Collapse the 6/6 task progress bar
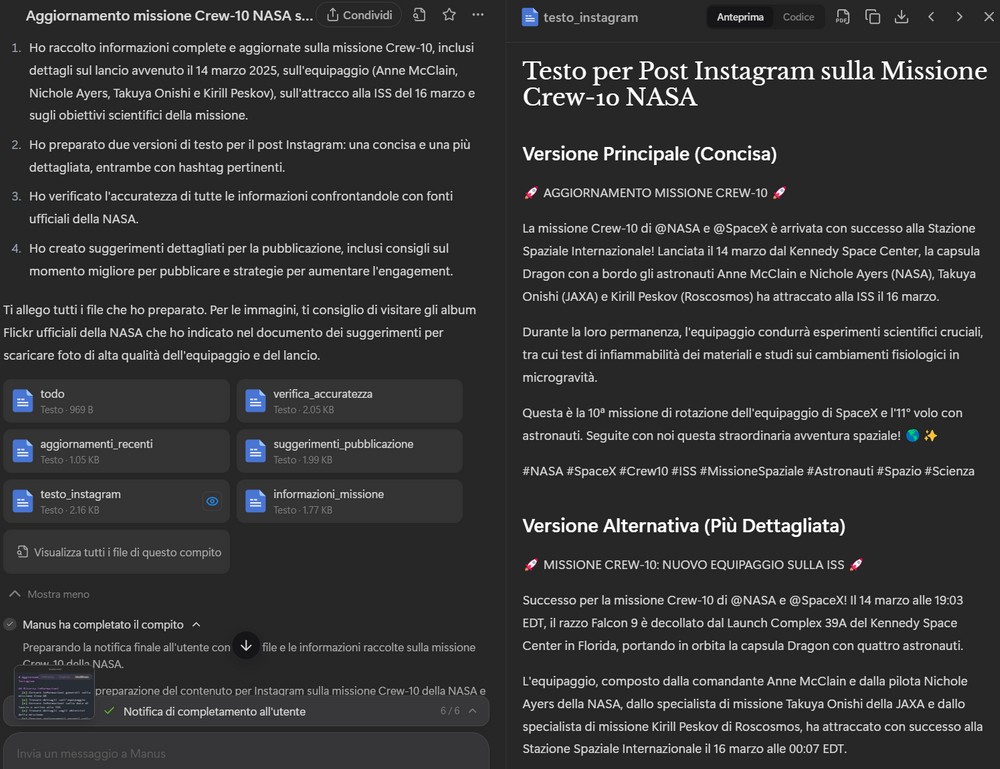This screenshot has width=1000, height=769. coord(473,711)
